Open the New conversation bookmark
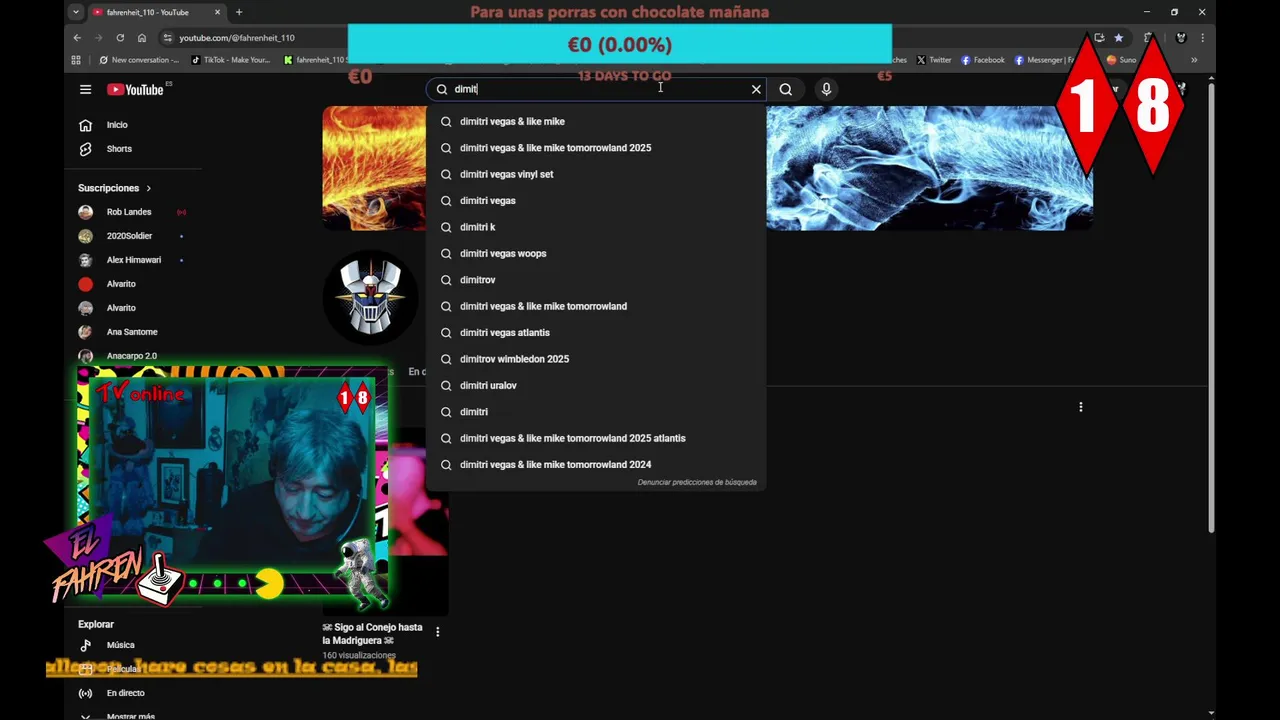This screenshot has width=1280, height=720. click(138, 60)
